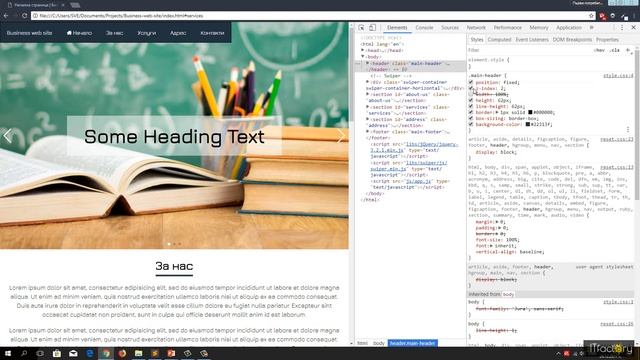
Task: Open the Windows Start menu
Action: 8,353
